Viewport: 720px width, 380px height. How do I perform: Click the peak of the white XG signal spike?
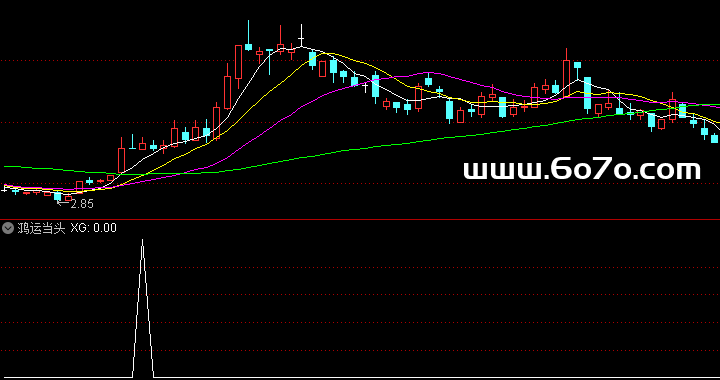[x=142, y=240]
